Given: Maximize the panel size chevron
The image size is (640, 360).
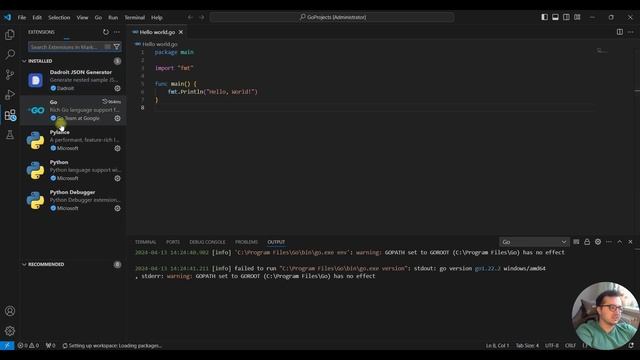Looking at the screenshot, I should coord(620,242).
